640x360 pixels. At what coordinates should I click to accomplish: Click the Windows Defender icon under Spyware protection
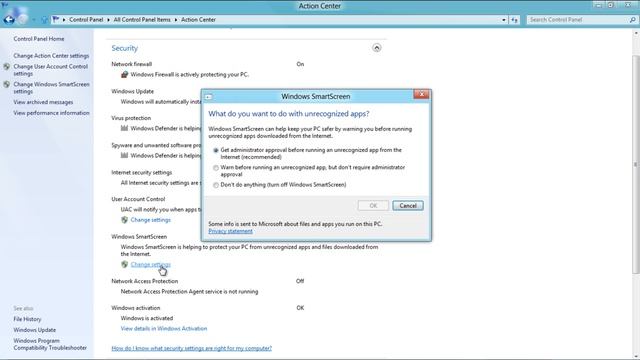[x=124, y=155]
